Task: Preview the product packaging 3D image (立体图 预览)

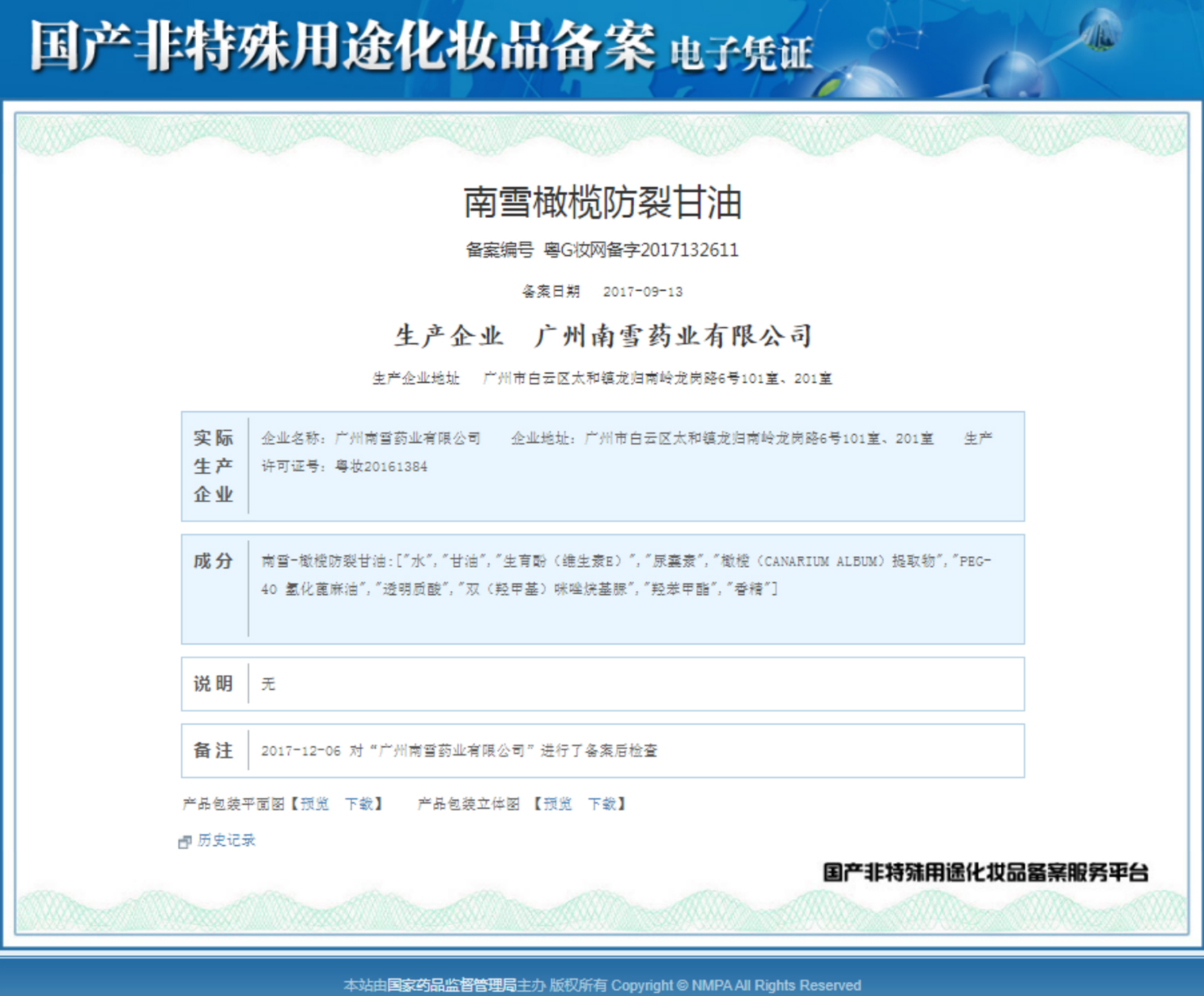Action: click(558, 804)
